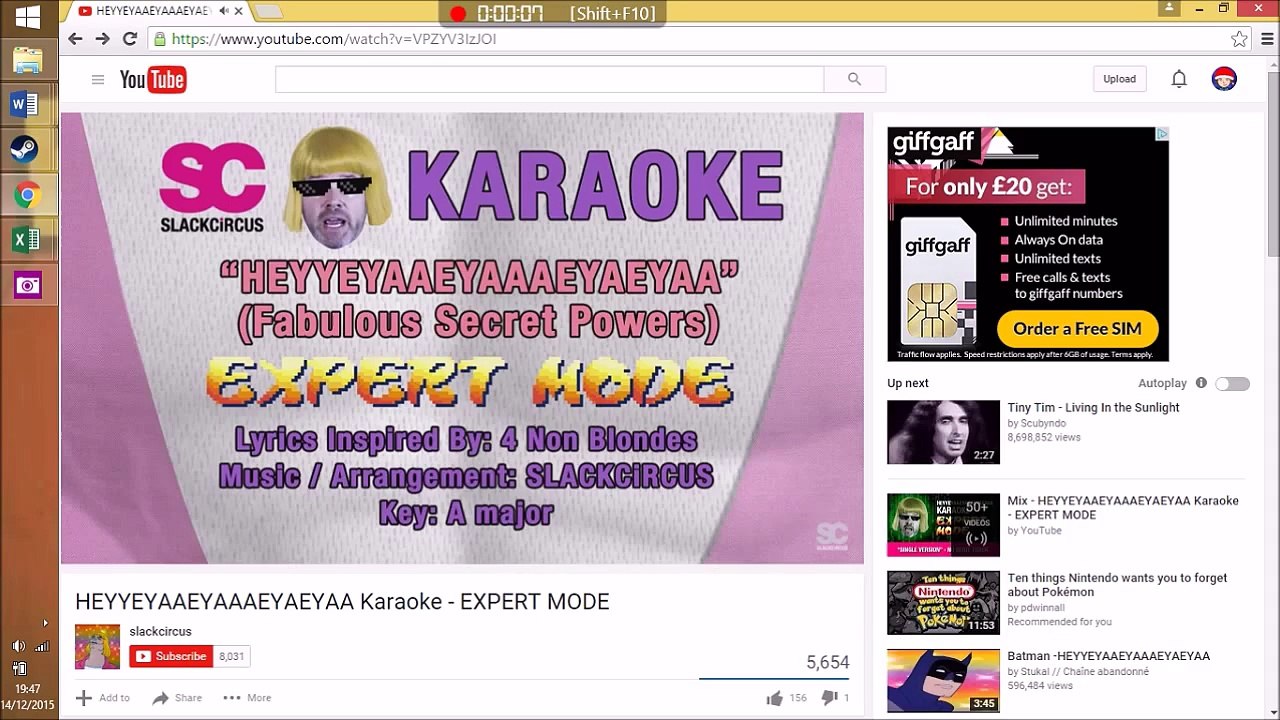Open the slackcircus channel avatar
The width and height of the screenshot is (1280, 720).
(x=97, y=647)
